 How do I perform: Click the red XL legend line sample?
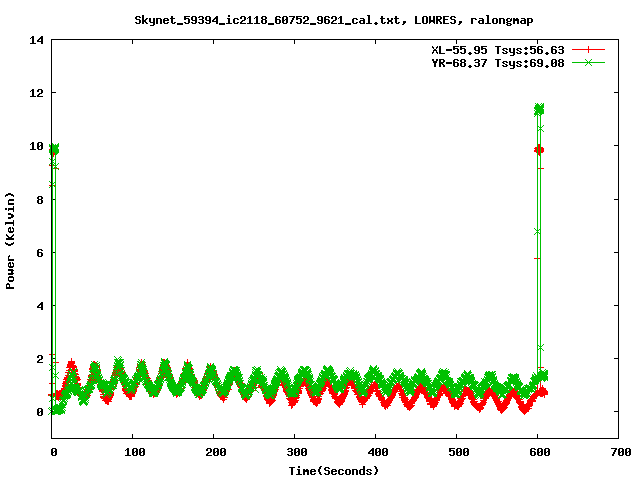coord(588,50)
